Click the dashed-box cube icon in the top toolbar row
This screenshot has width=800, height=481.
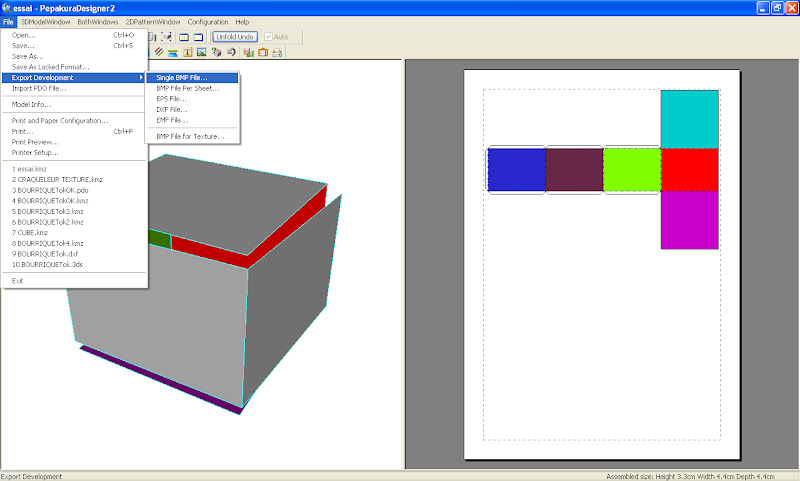tap(167, 36)
